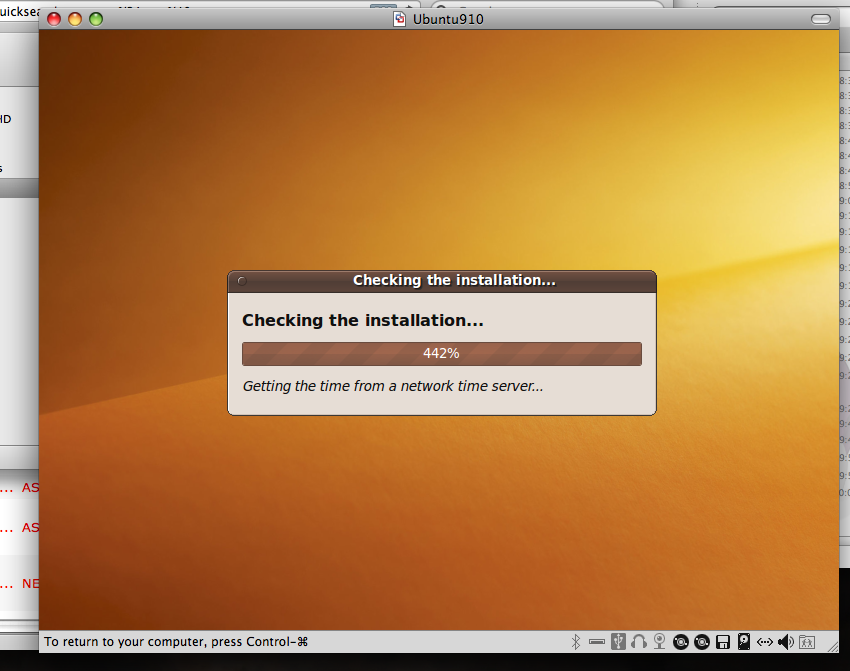The height and width of the screenshot is (671, 850).
Task: Click the webcam device icon in status bar
Action: click(660, 642)
